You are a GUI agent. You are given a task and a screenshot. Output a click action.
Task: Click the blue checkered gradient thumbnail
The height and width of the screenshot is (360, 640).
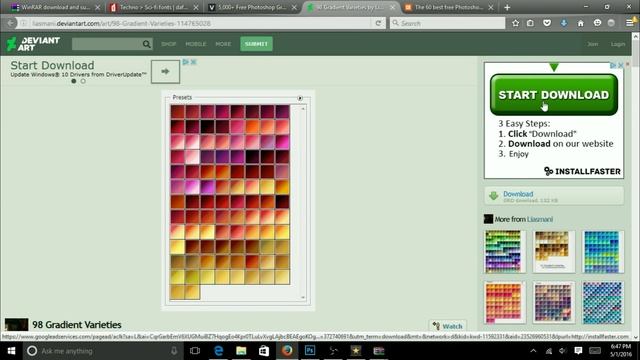click(x=603, y=302)
